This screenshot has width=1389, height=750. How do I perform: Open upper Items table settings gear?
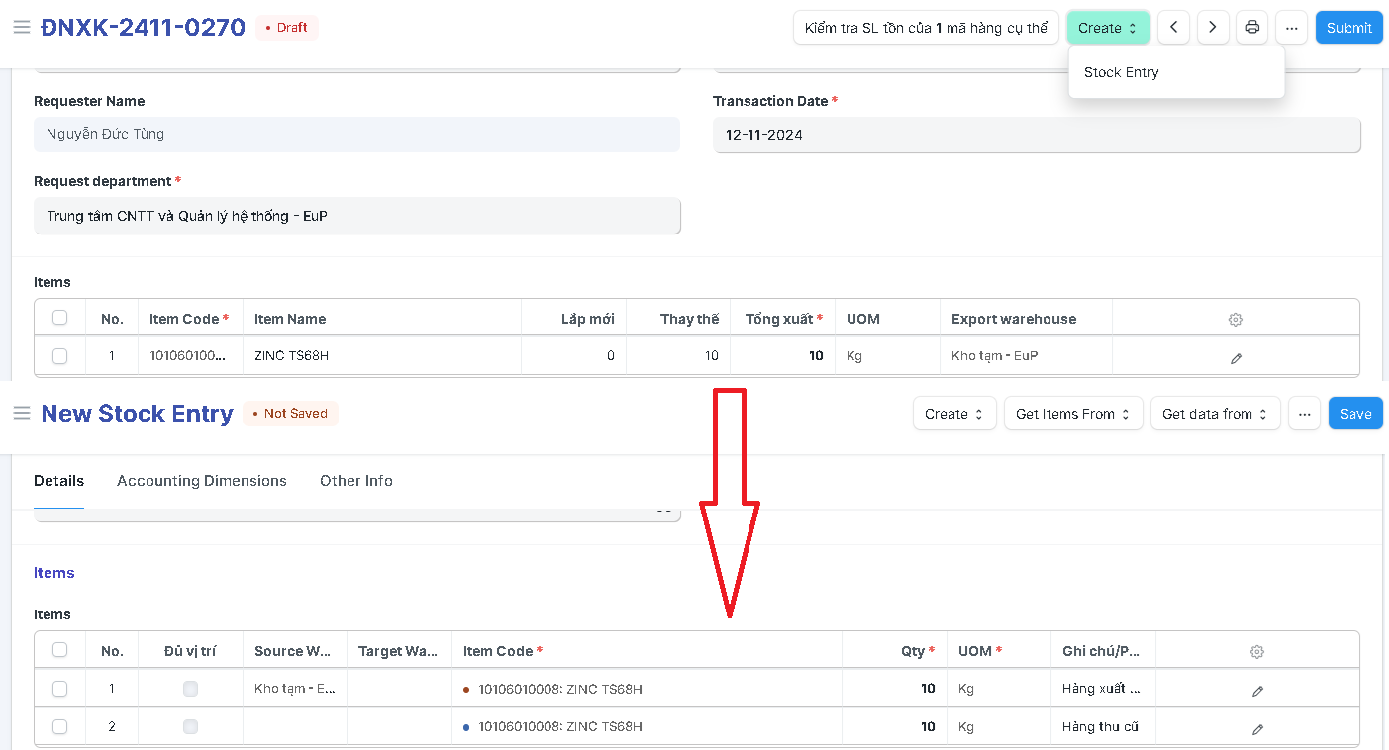tap(1236, 320)
